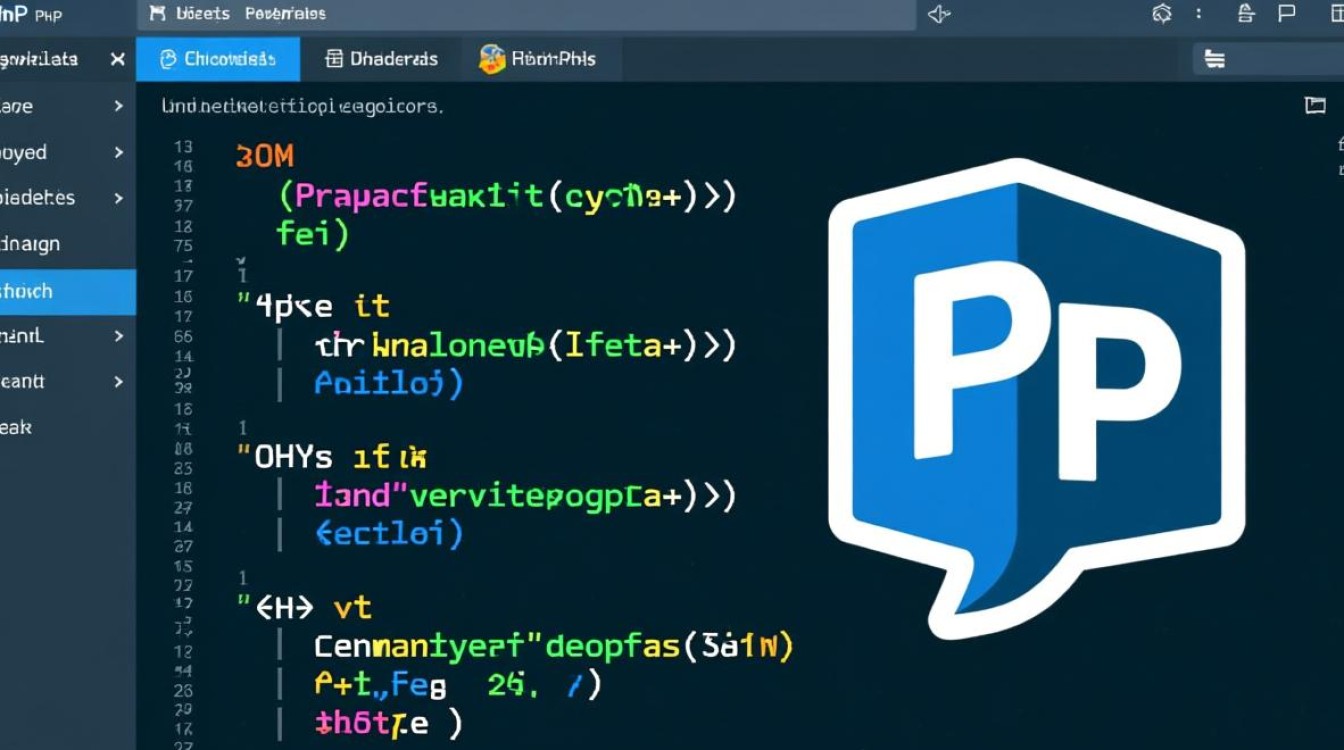This screenshot has height=750, width=1344.
Task: Click the lock icon in the top-right toolbar
Action: (x=1245, y=14)
